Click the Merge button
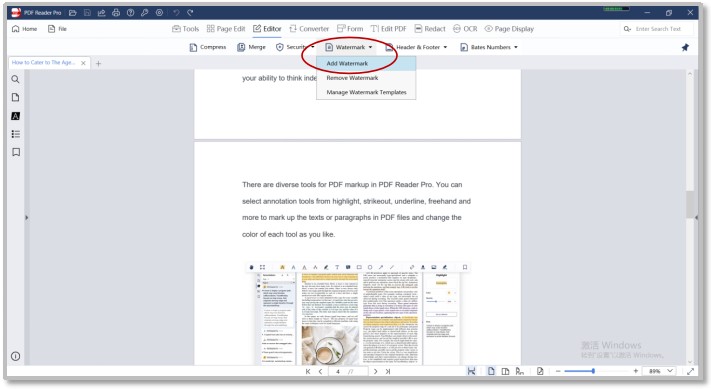The image size is (711, 389). coord(251,47)
